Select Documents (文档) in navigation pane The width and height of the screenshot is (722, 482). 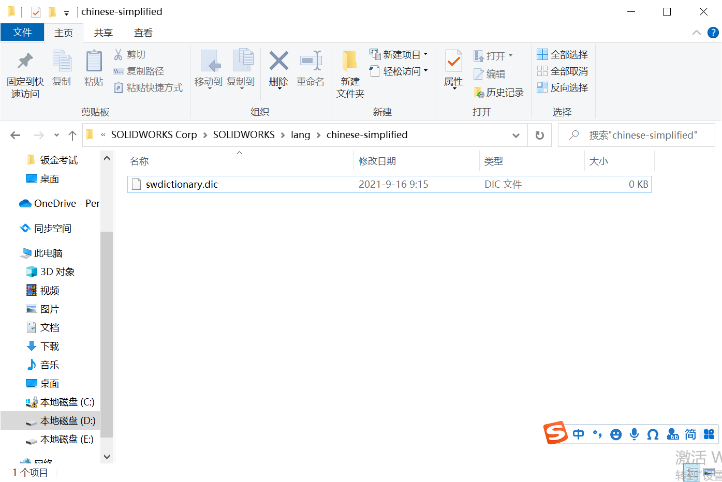point(43,327)
